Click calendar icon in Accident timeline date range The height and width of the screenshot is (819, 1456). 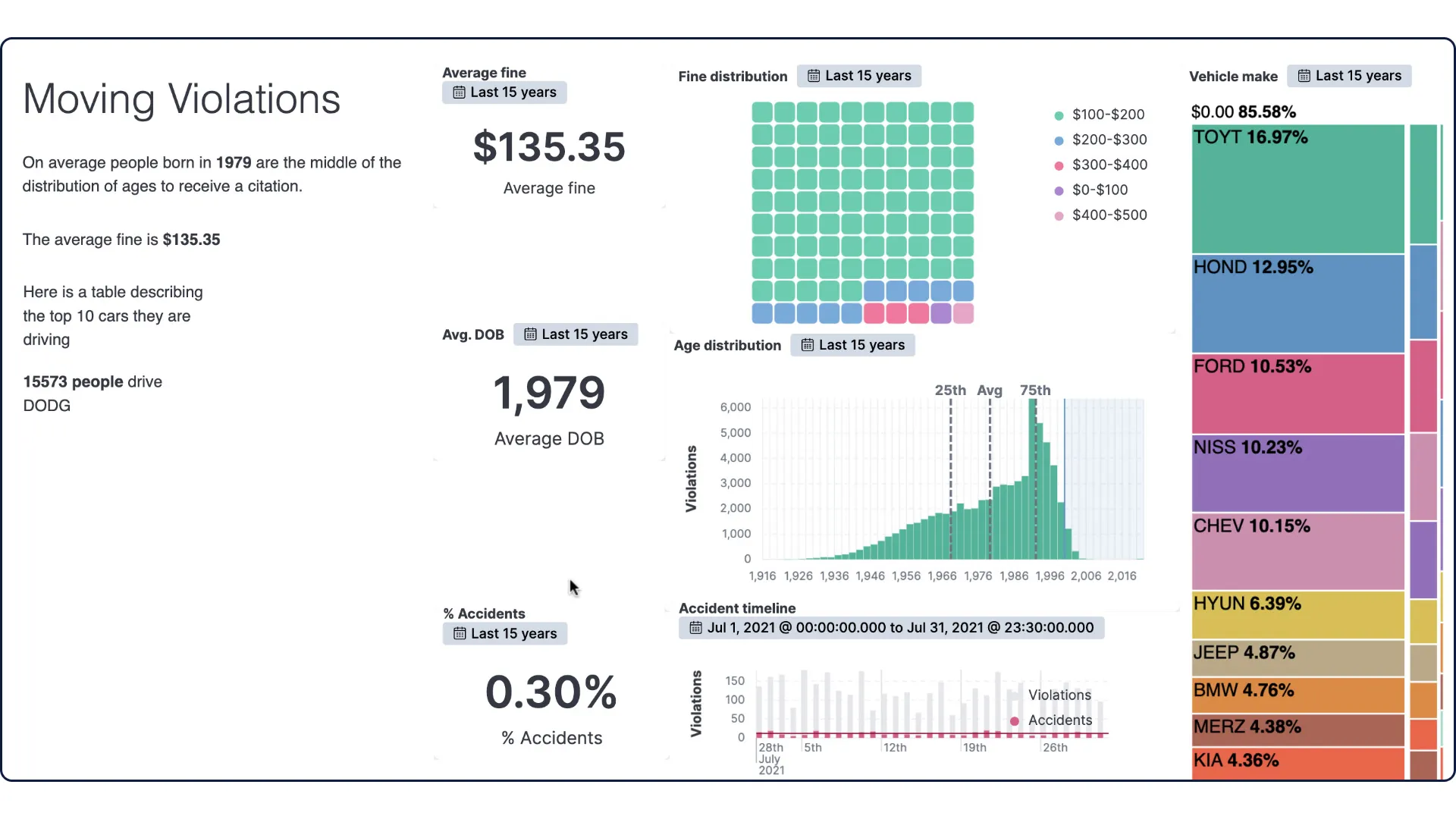pyautogui.click(x=695, y=628)
